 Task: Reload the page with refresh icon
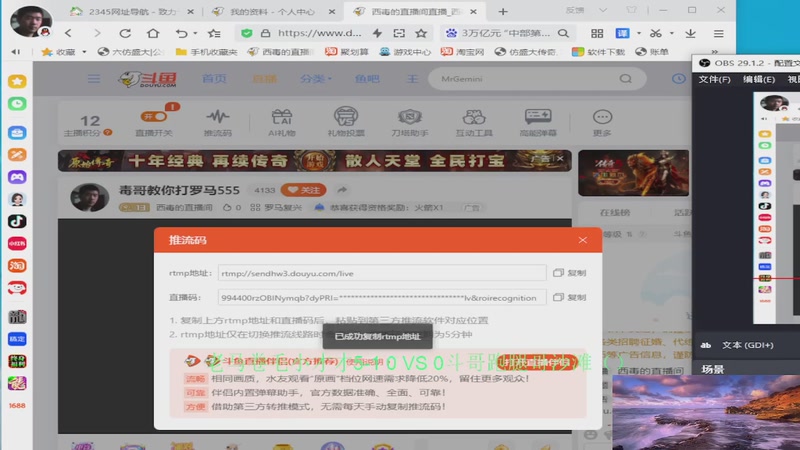(125, 33)
